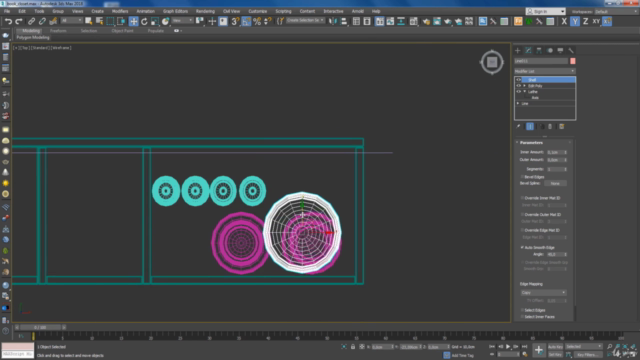Screen dimensions: 640x360
Task: Switch to the Hierarchy command panel tab
Action: (539, 51)
